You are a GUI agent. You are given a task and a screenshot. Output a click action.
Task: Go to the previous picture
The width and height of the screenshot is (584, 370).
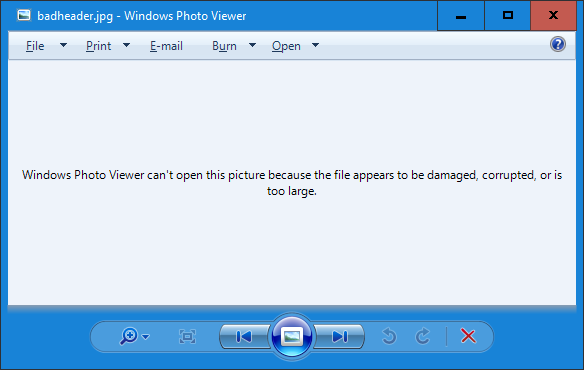(244, 336)
